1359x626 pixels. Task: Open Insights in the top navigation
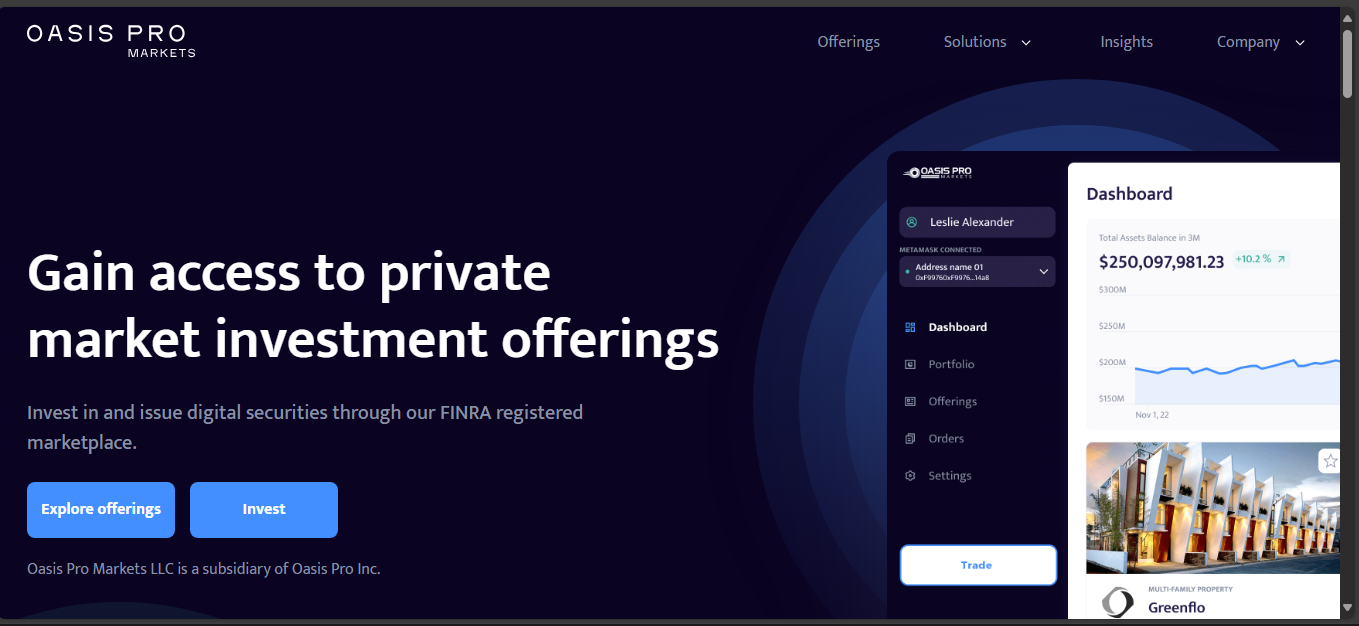1126,42
